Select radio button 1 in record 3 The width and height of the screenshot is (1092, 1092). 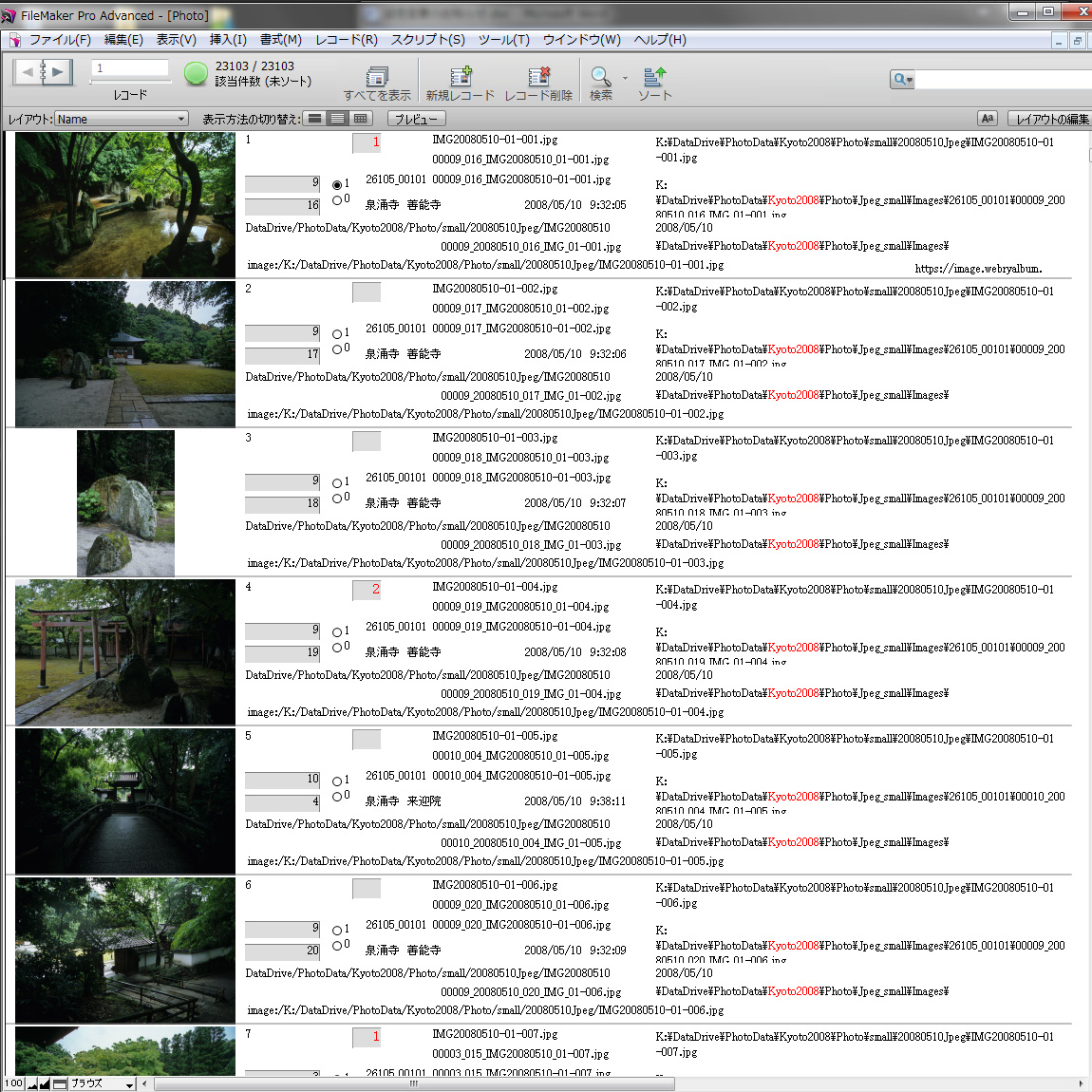337,482
